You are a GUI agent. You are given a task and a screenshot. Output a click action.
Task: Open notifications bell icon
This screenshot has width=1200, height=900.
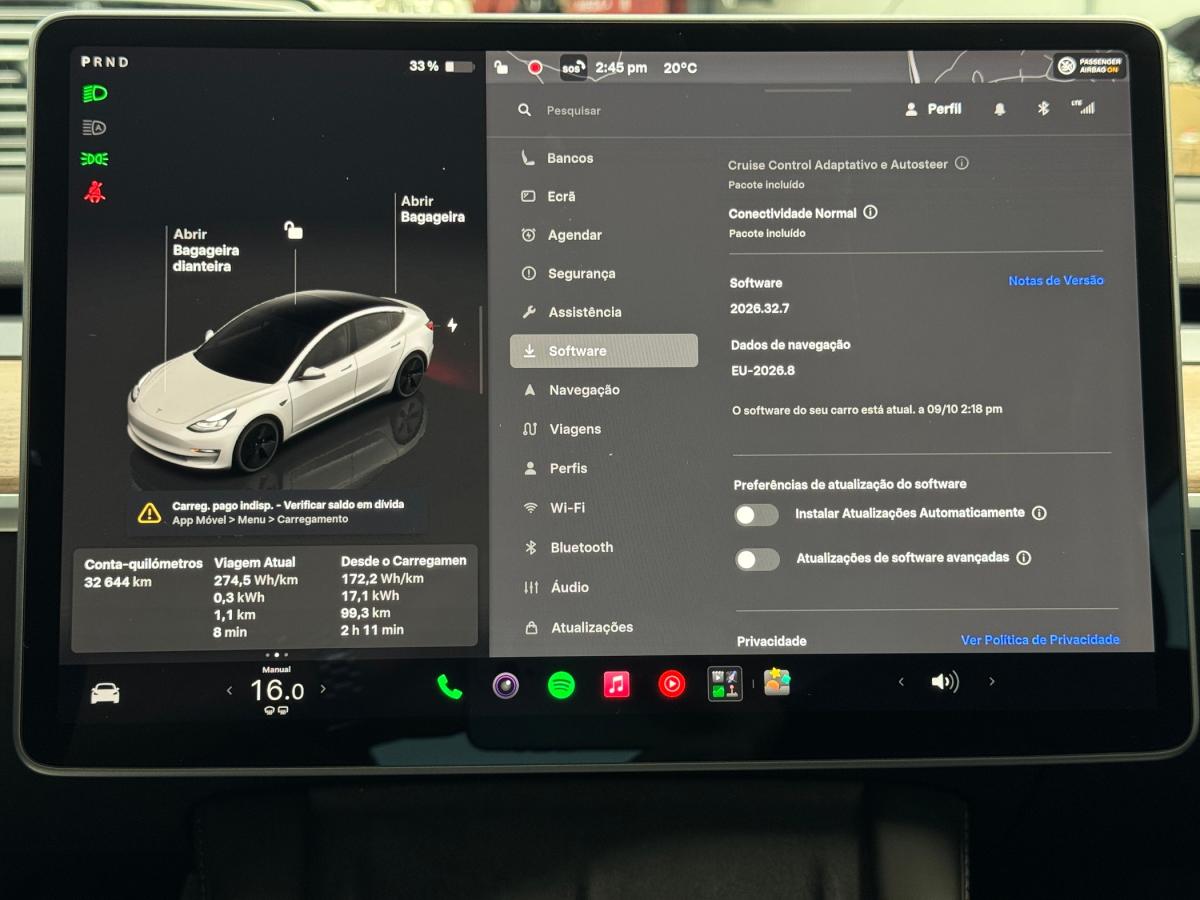tap(1000, 109)
